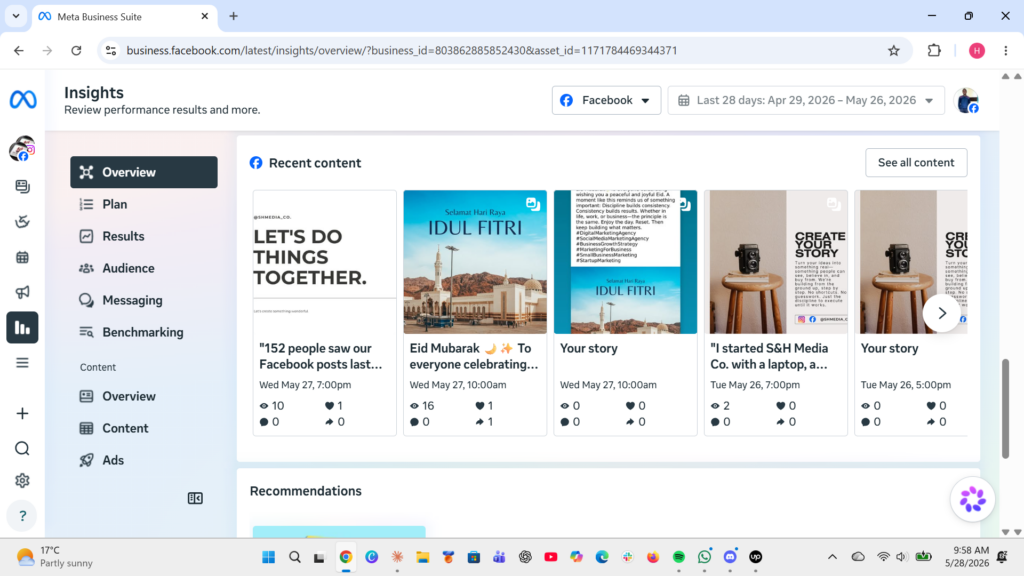Open Spotify from the taskbar
Image resolution: width=1024 pixels, height=576 pixels.
click(679, 557)
